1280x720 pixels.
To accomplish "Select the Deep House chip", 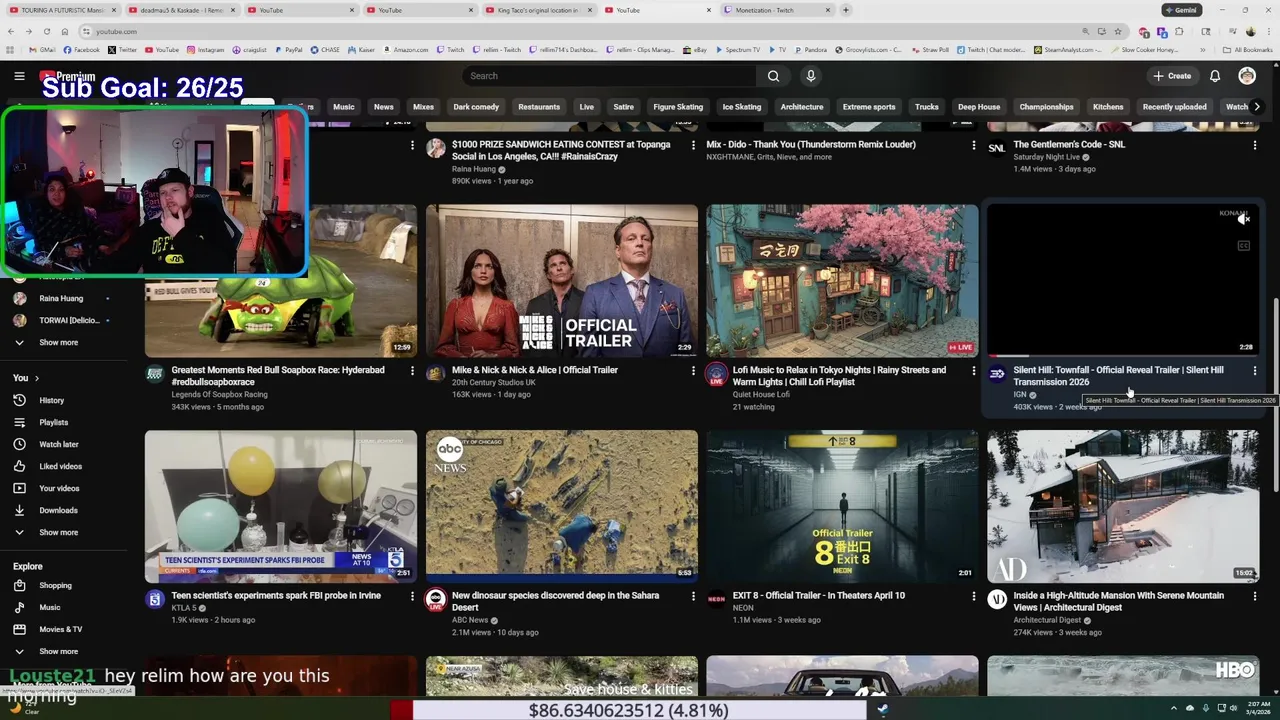I will (979, 107).
